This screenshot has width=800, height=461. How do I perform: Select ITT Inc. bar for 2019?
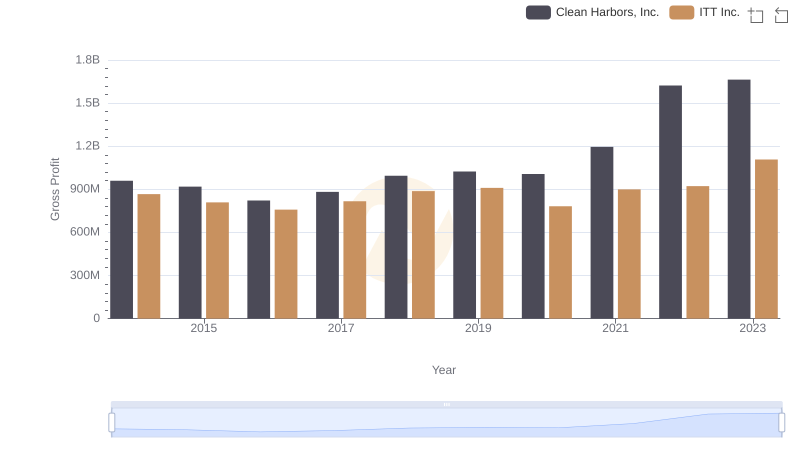[492, 253]
